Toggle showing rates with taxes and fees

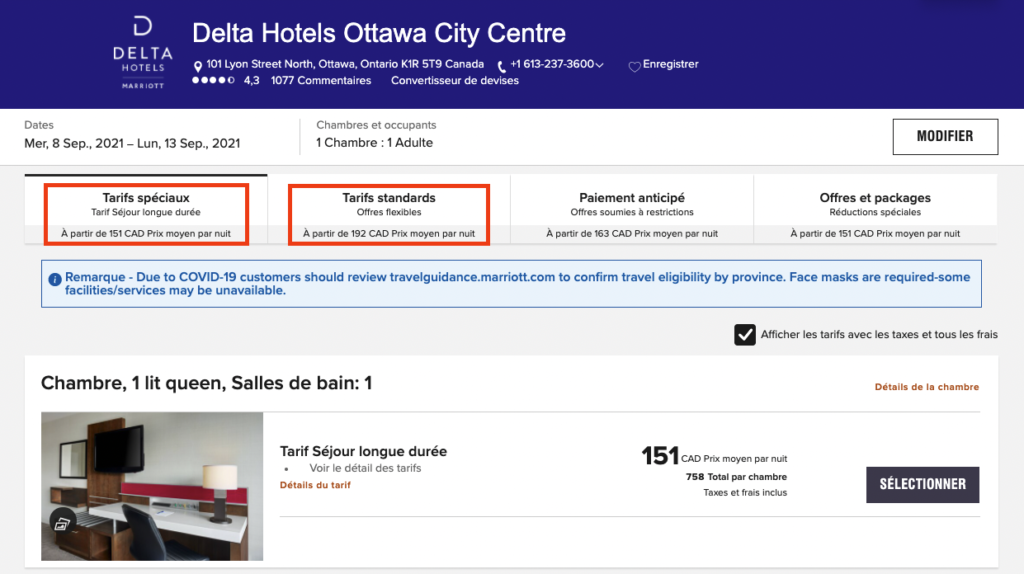pyautogui.click(x=745, y=335)
